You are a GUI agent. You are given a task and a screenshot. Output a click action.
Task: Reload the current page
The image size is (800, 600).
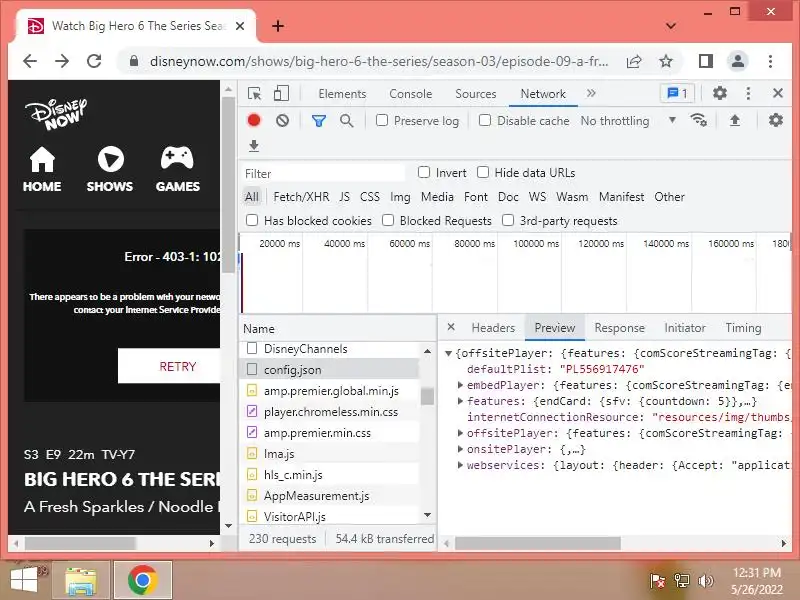click(94, 61)
